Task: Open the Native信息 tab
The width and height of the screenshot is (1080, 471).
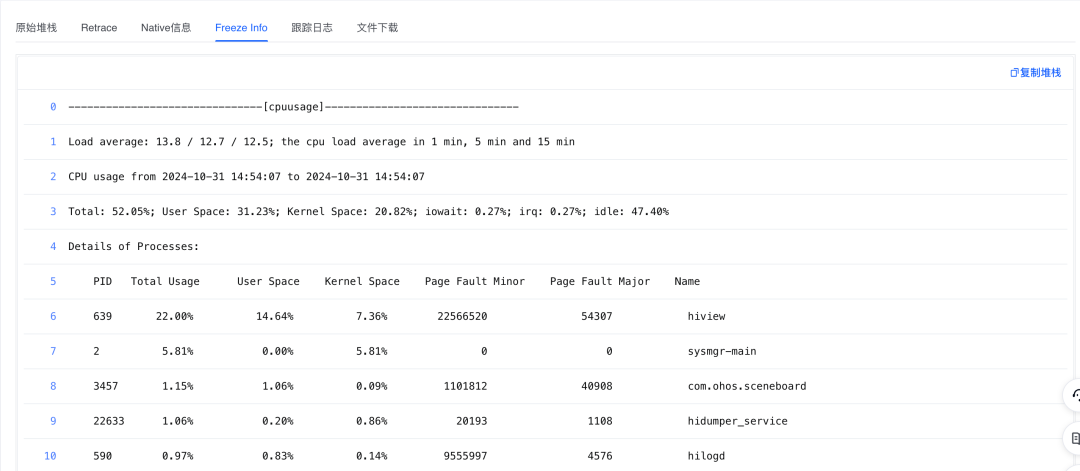Action: click(x=166, y=28)
